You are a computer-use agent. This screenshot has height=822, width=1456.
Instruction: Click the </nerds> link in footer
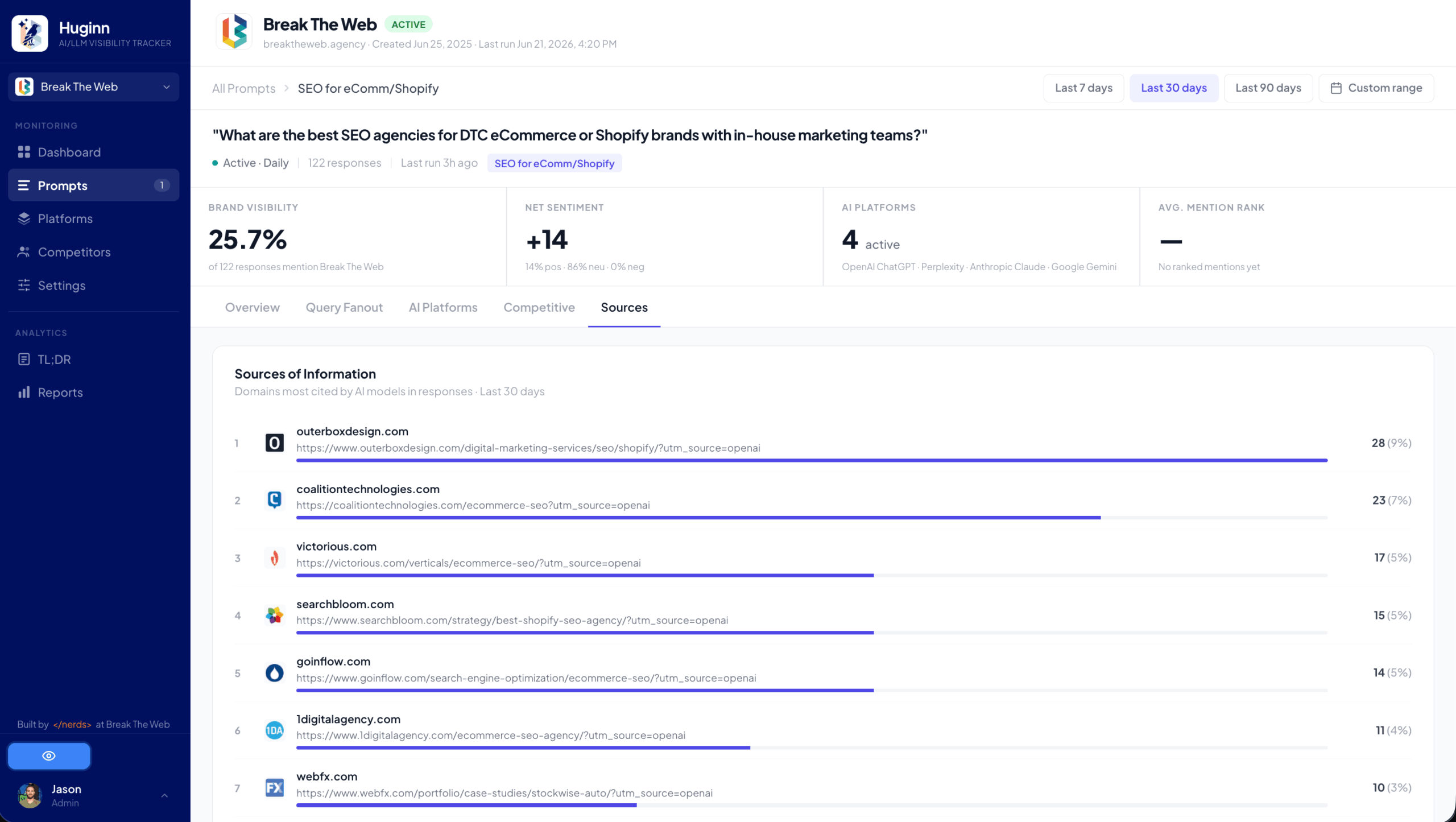pyautogui.click(x=72, y=725)
